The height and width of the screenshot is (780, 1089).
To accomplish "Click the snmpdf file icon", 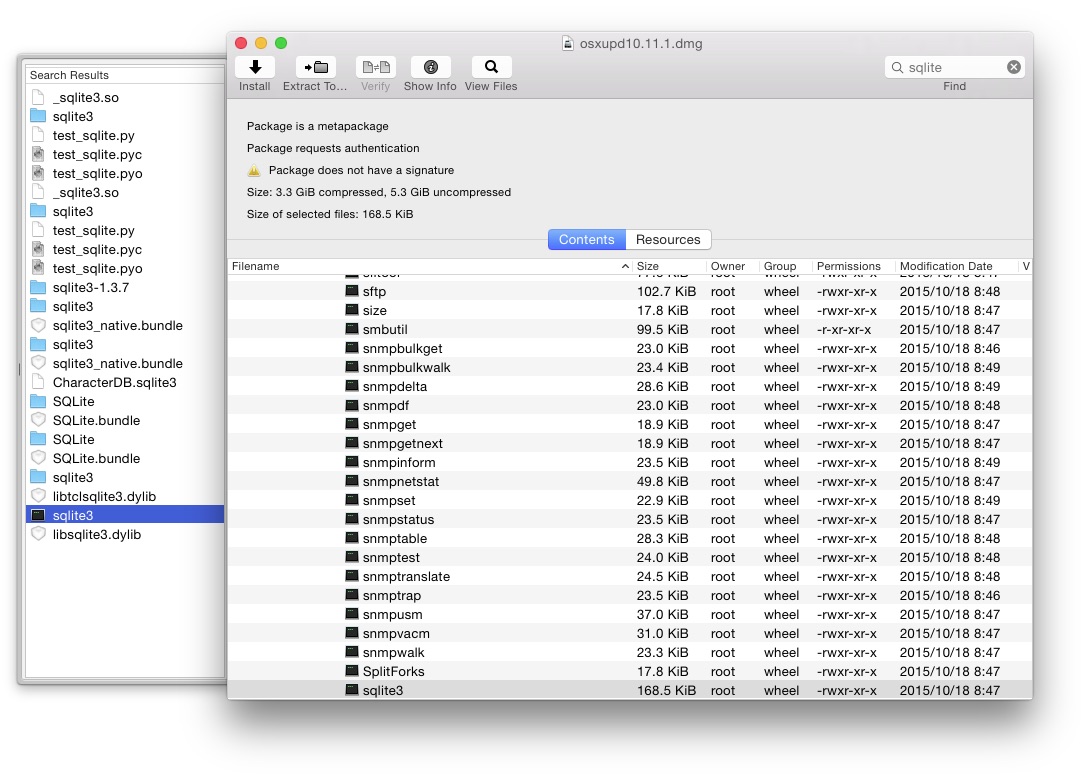I will [352, 405].
